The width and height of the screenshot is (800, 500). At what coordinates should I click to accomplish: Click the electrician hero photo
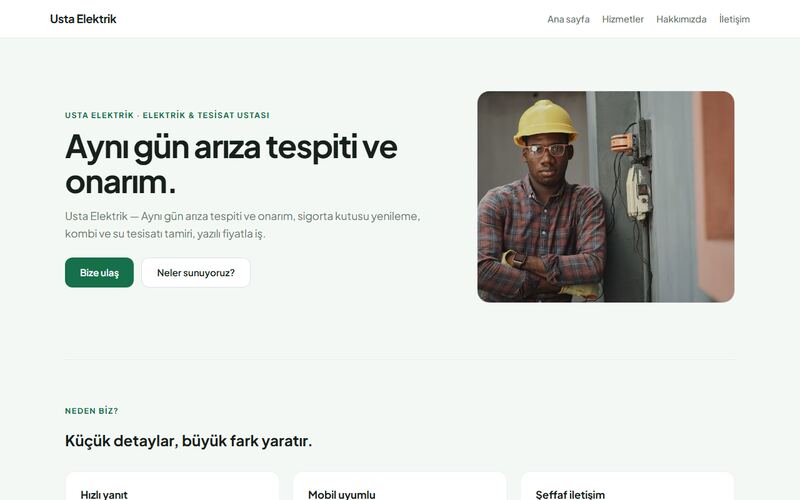[x=606, y=197]
